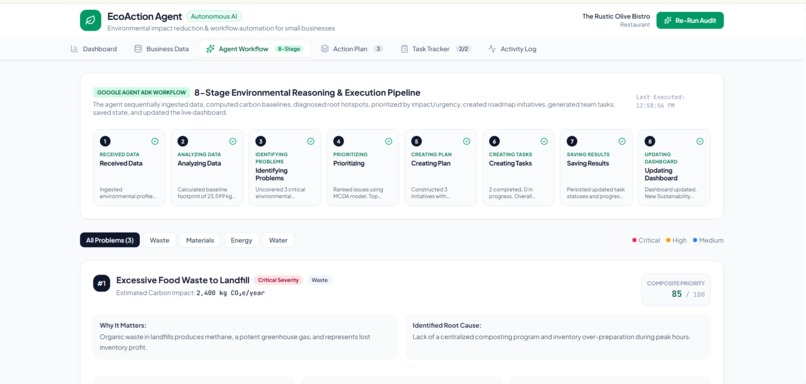806x384 pixels.
Task: Click the stage 5 number circle
Action: click(416, 141)
